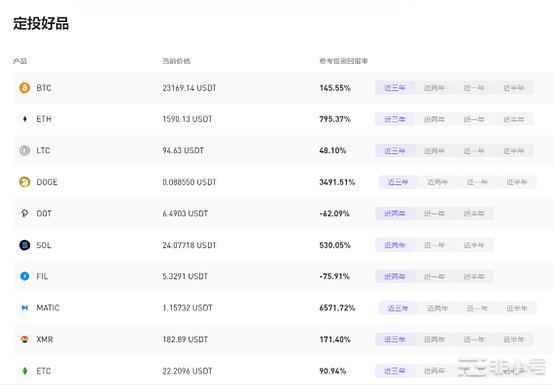Select 近两年 period in SOL row
The width and height of the screenshot is (554, 385).
coord(395,245)
